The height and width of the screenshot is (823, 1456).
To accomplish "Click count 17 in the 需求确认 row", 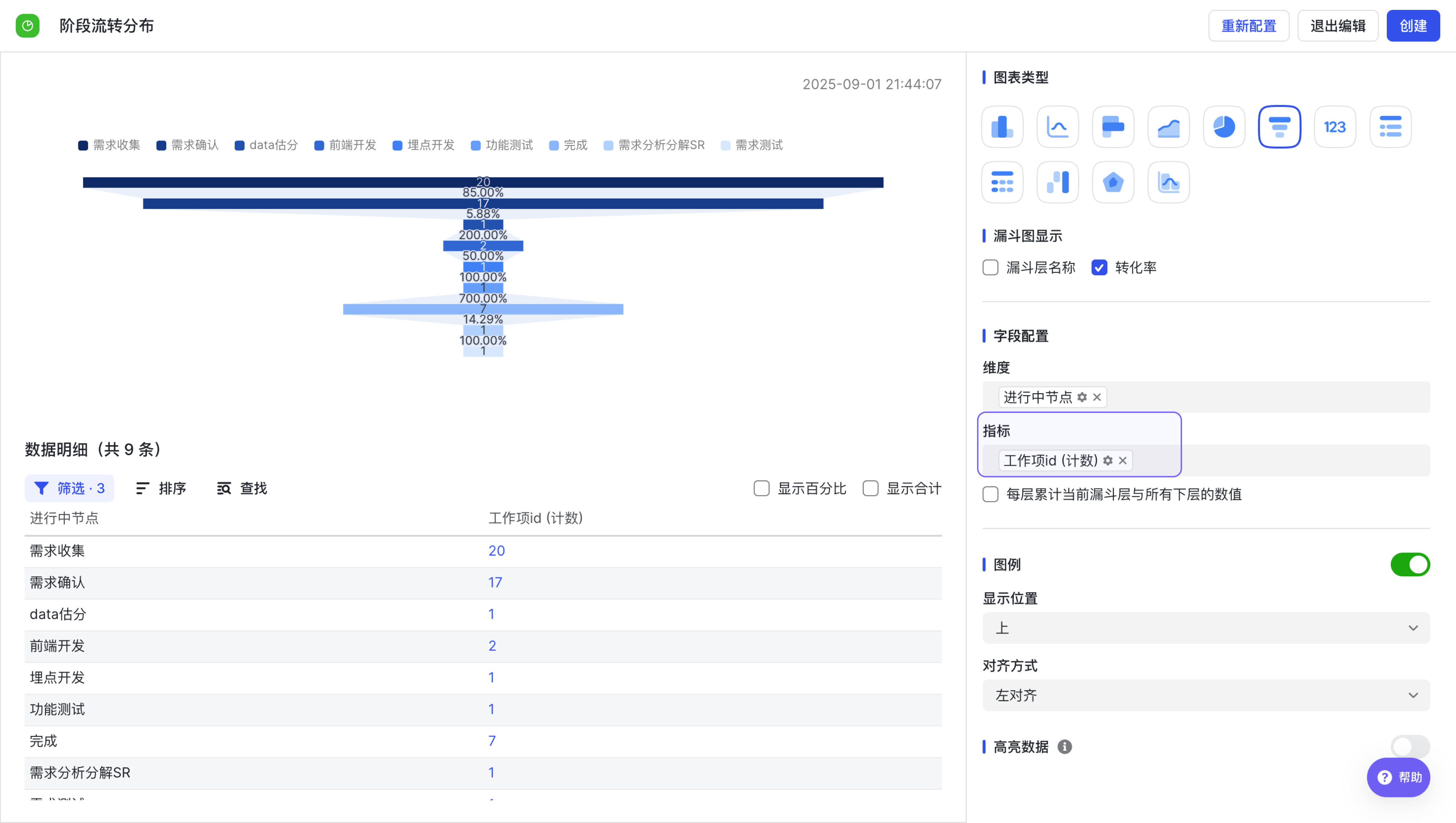I will 495,582.
